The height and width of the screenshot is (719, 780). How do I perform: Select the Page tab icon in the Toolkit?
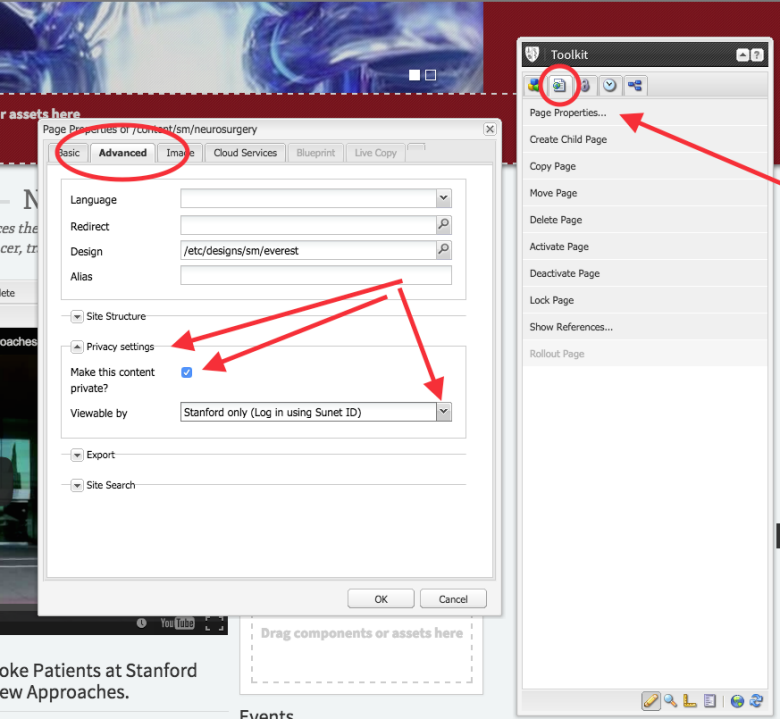559,86
